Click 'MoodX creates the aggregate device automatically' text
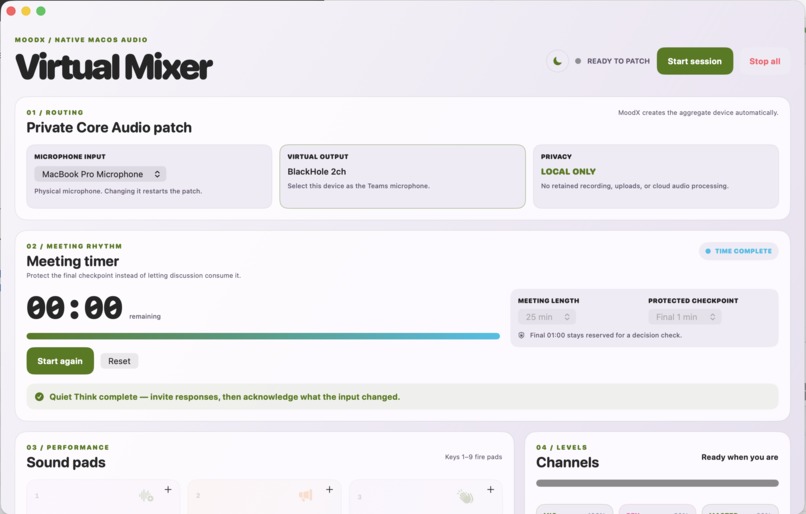 coord(698,113)
